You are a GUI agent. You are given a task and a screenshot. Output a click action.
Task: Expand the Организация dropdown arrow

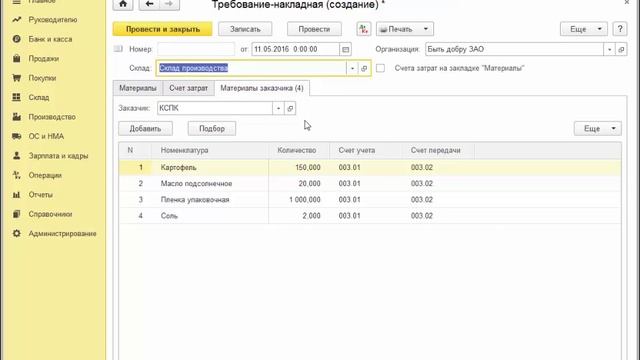point(609,49)
